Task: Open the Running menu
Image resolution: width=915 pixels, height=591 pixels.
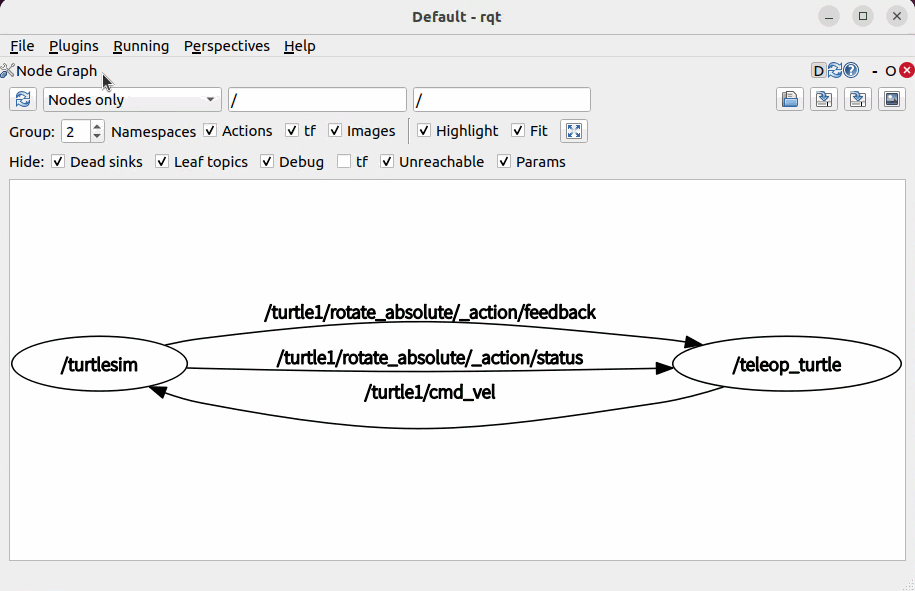Action: [x=141, y=46]
